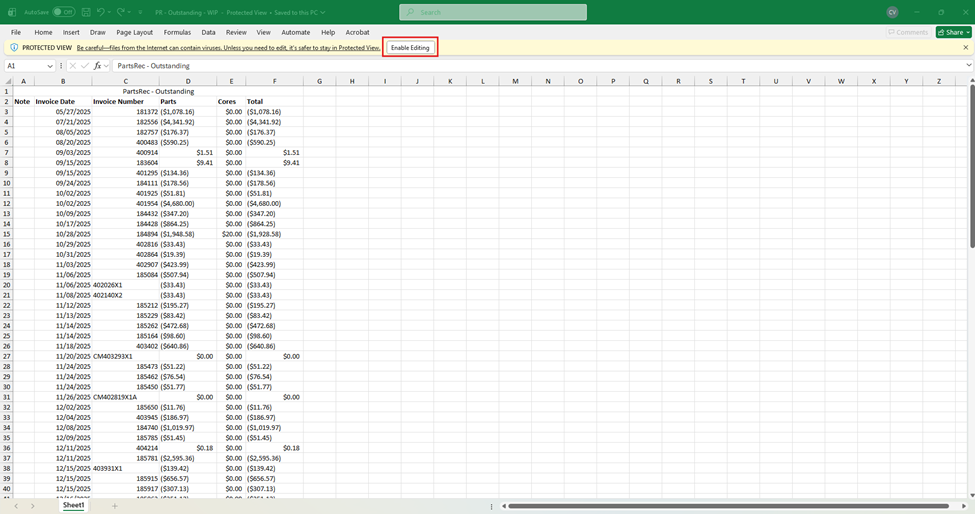This screenshot has height=514, width=975.
Task: Expand the file name dropdown in title bar
Action: tap(322, 12)
